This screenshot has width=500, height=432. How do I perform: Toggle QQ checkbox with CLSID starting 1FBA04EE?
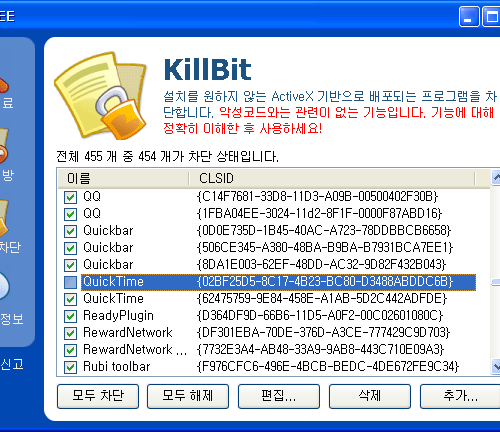[x=70, y=214]
